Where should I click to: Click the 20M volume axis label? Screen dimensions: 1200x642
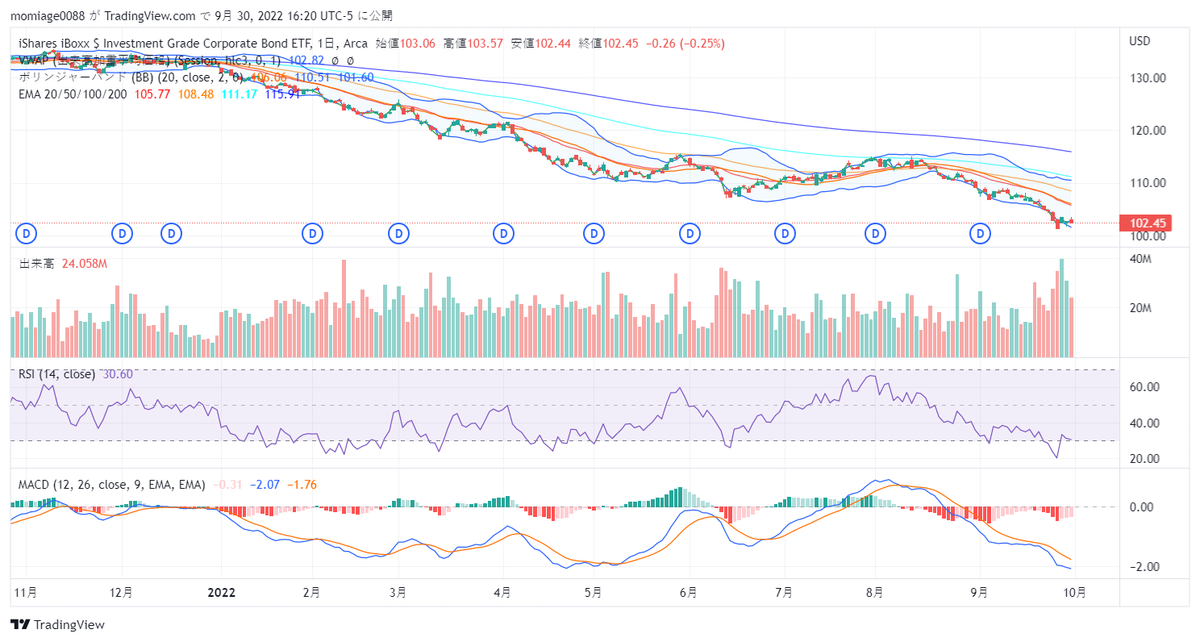point(1142,308)
